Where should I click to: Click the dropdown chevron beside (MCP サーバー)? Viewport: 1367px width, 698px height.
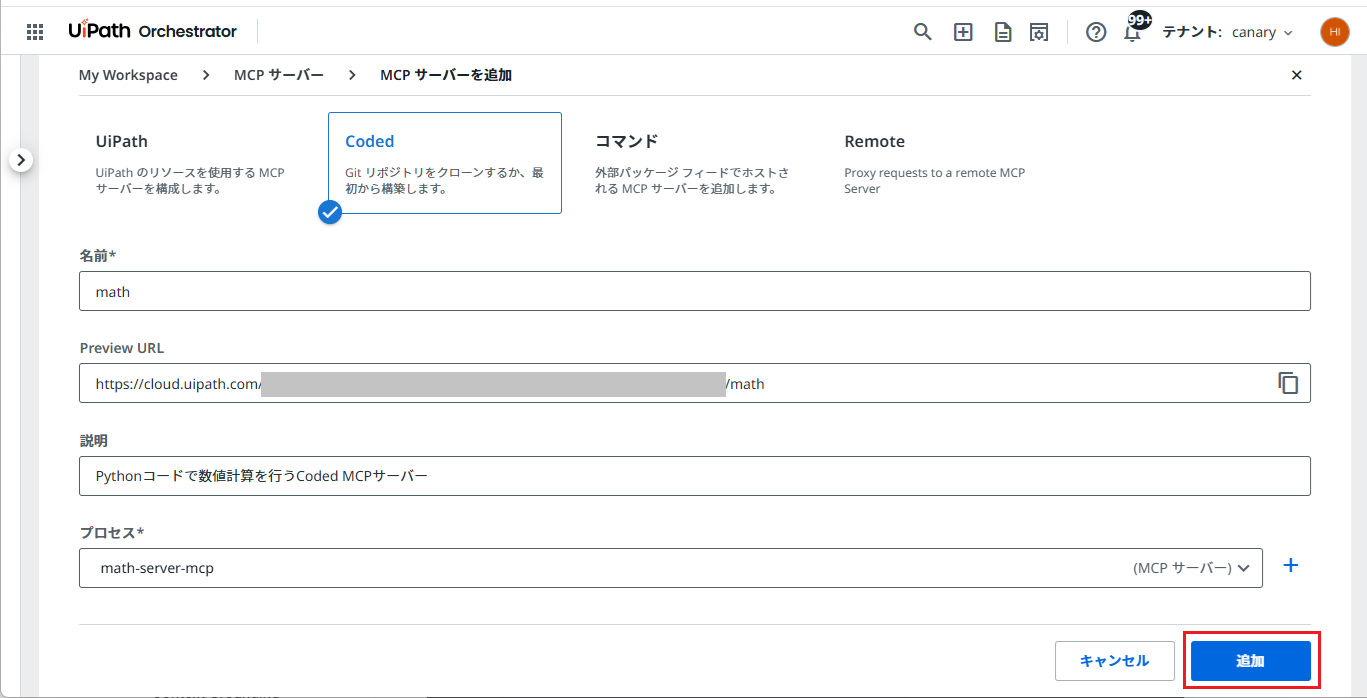1244,568
